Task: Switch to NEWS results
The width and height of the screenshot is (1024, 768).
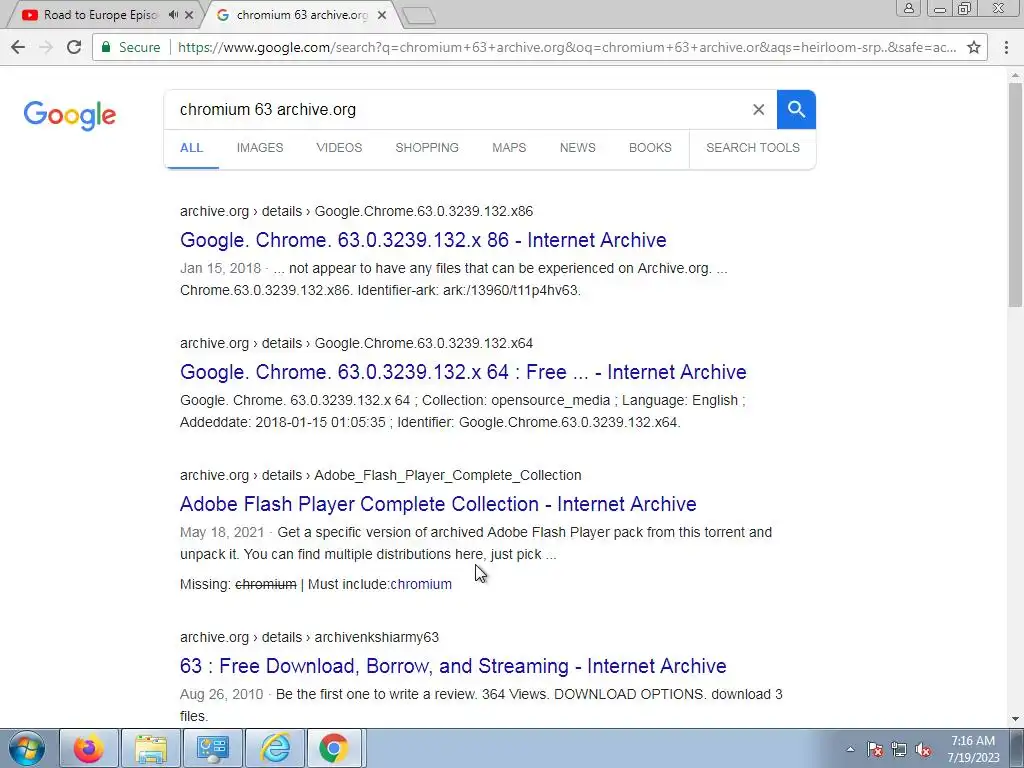Action: 578,148
